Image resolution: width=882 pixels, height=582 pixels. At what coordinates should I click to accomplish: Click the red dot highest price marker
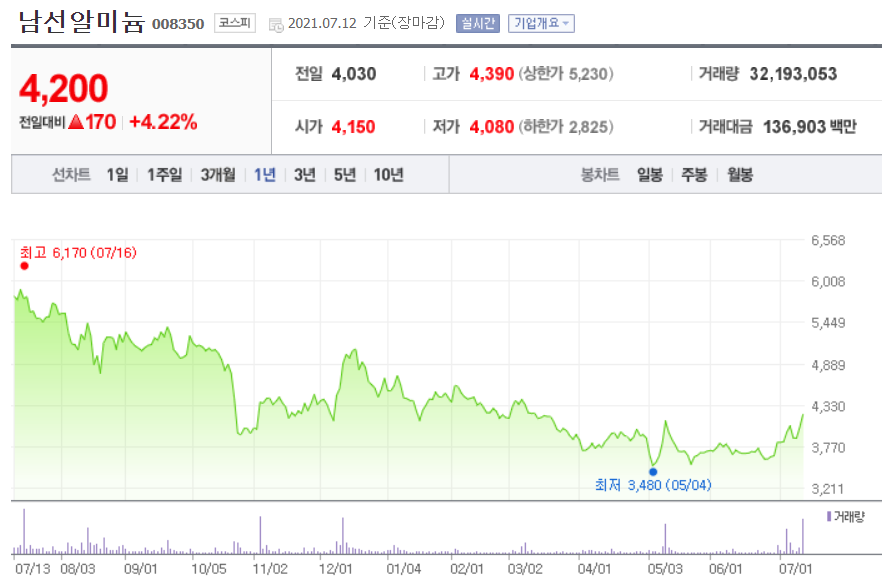(24, 266)
